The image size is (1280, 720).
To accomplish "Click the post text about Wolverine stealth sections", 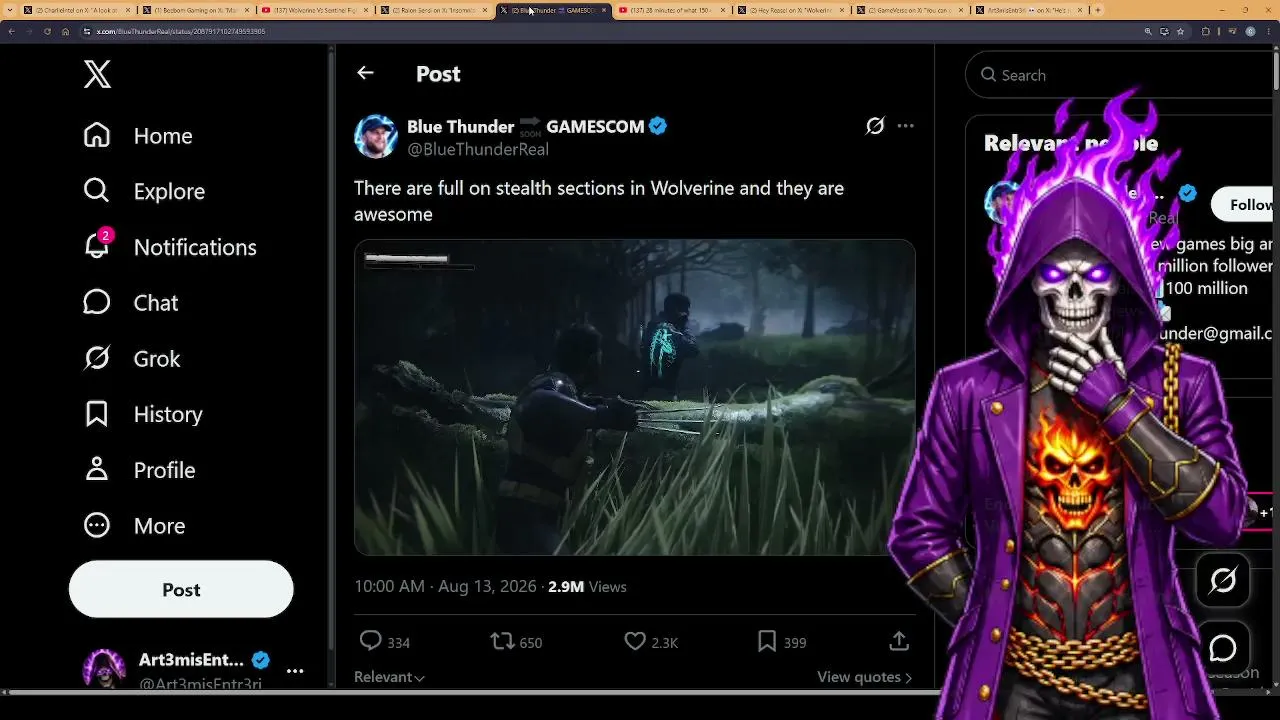I will click(599, 201).
